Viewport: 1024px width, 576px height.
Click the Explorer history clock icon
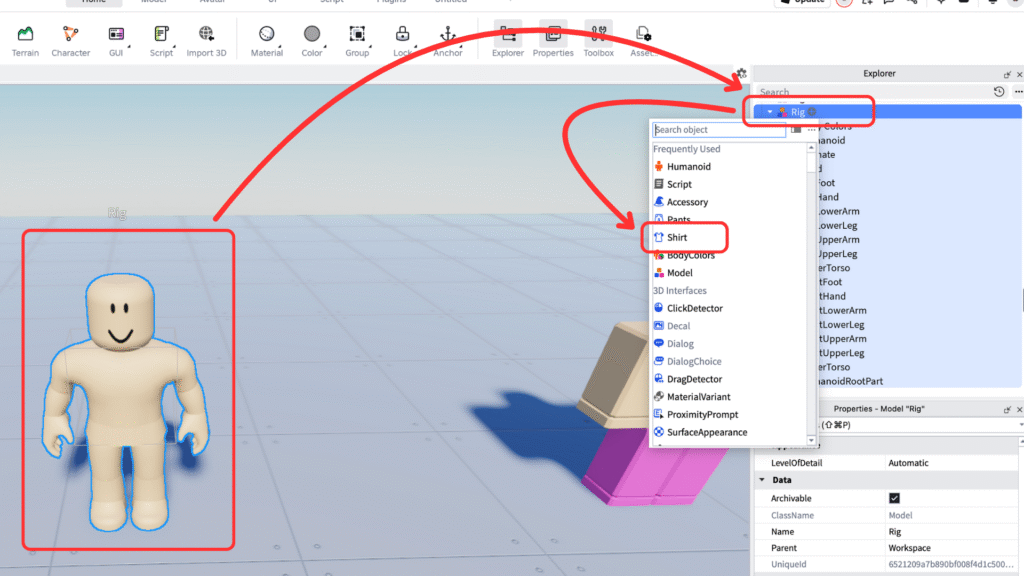998,92
